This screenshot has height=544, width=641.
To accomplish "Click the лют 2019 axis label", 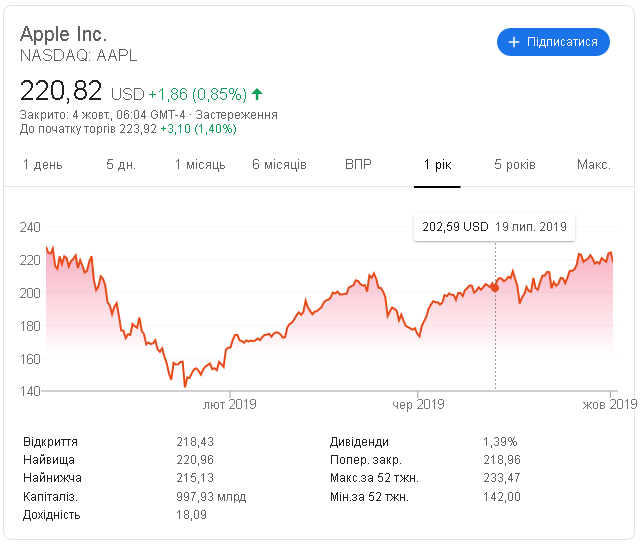I will coord(230,404).
